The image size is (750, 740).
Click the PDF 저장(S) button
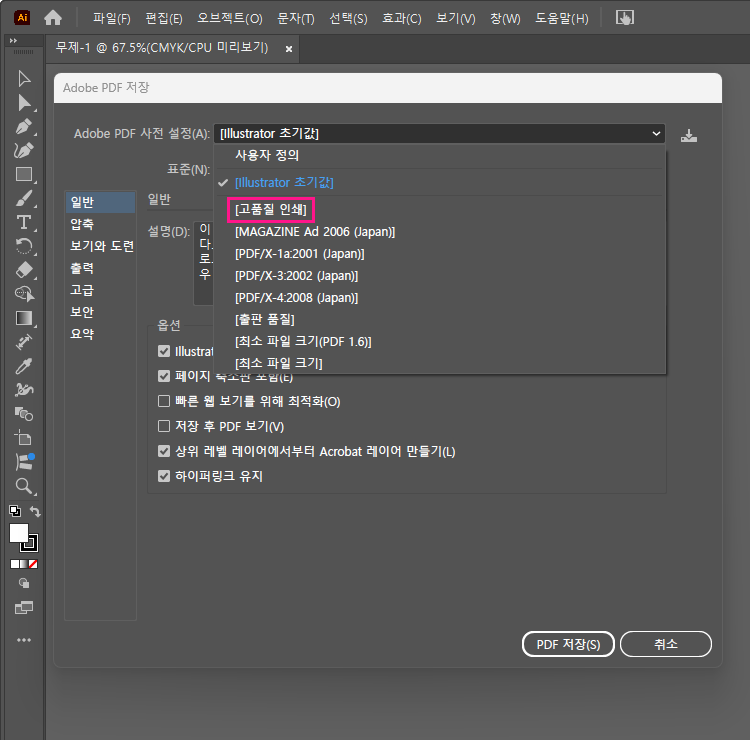coord(568,644)
